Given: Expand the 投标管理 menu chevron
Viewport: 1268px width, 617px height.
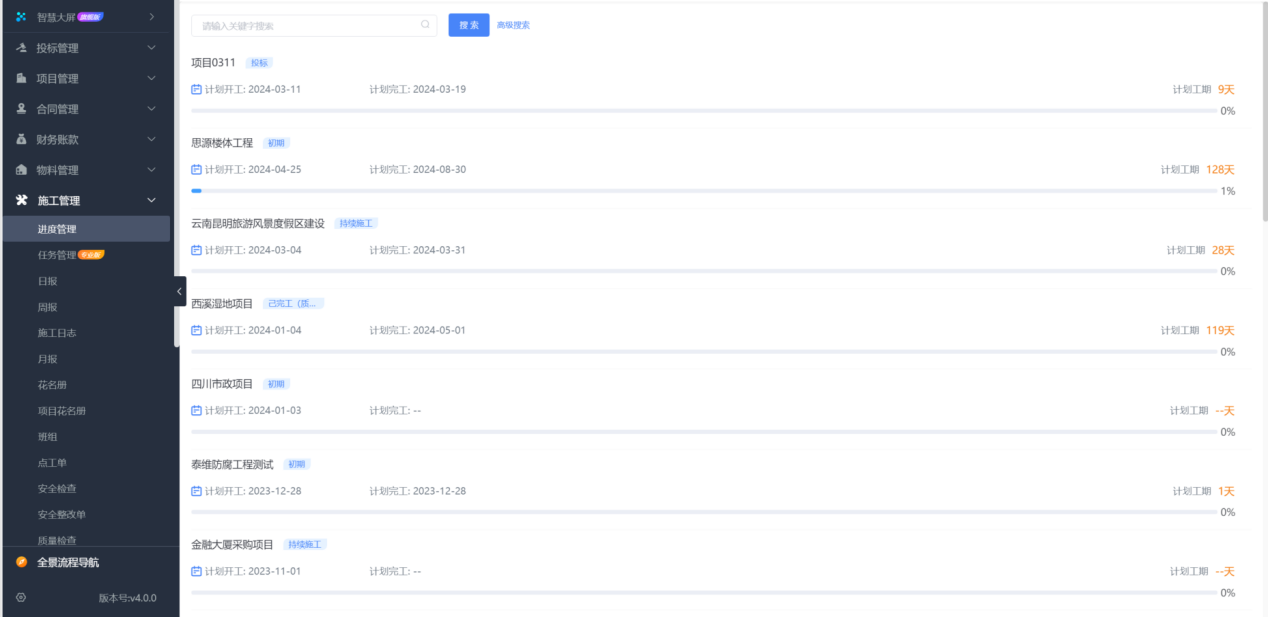Looking at the screenshot, I should tap(152, 48).
